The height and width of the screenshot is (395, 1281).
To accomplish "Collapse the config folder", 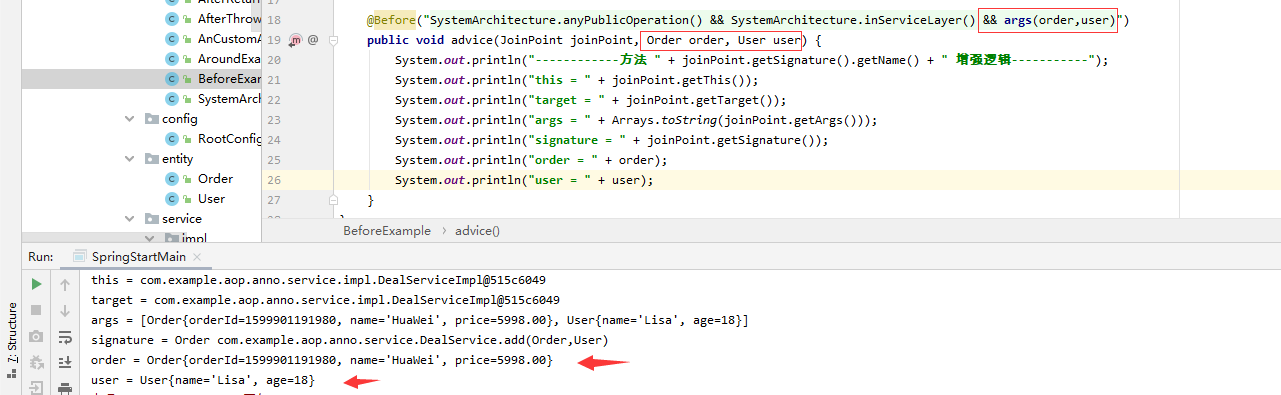I will [x=130, y=119].
